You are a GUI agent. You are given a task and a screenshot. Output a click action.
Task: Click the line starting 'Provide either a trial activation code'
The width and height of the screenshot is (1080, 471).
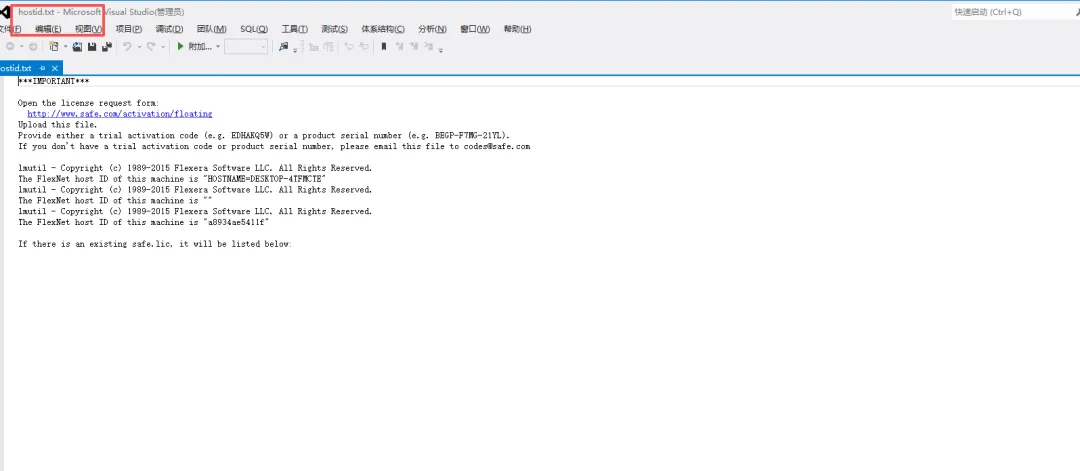click(264, 136)
